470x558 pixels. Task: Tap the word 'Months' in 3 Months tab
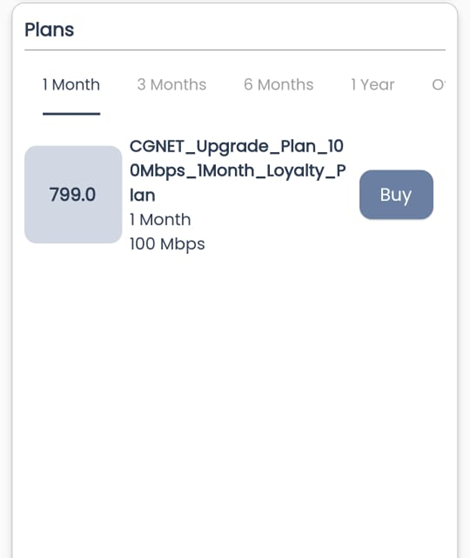pos(178,85)
